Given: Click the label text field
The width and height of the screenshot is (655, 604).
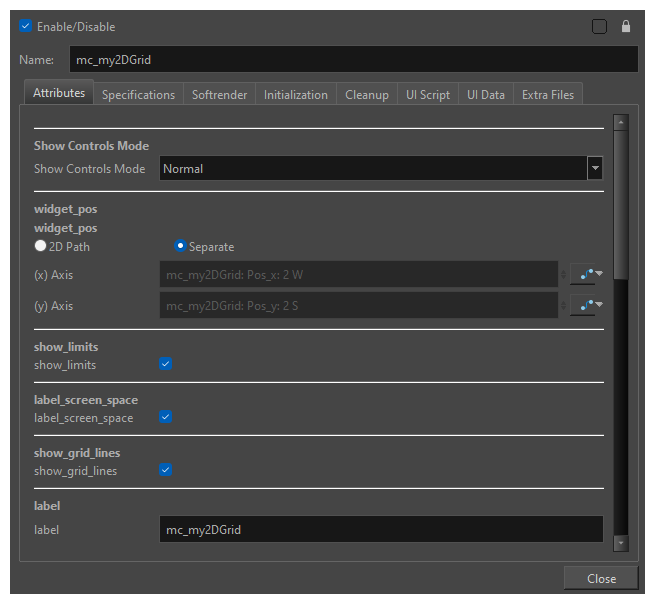Looking at the screenshot, I should (x=381, y=529).
